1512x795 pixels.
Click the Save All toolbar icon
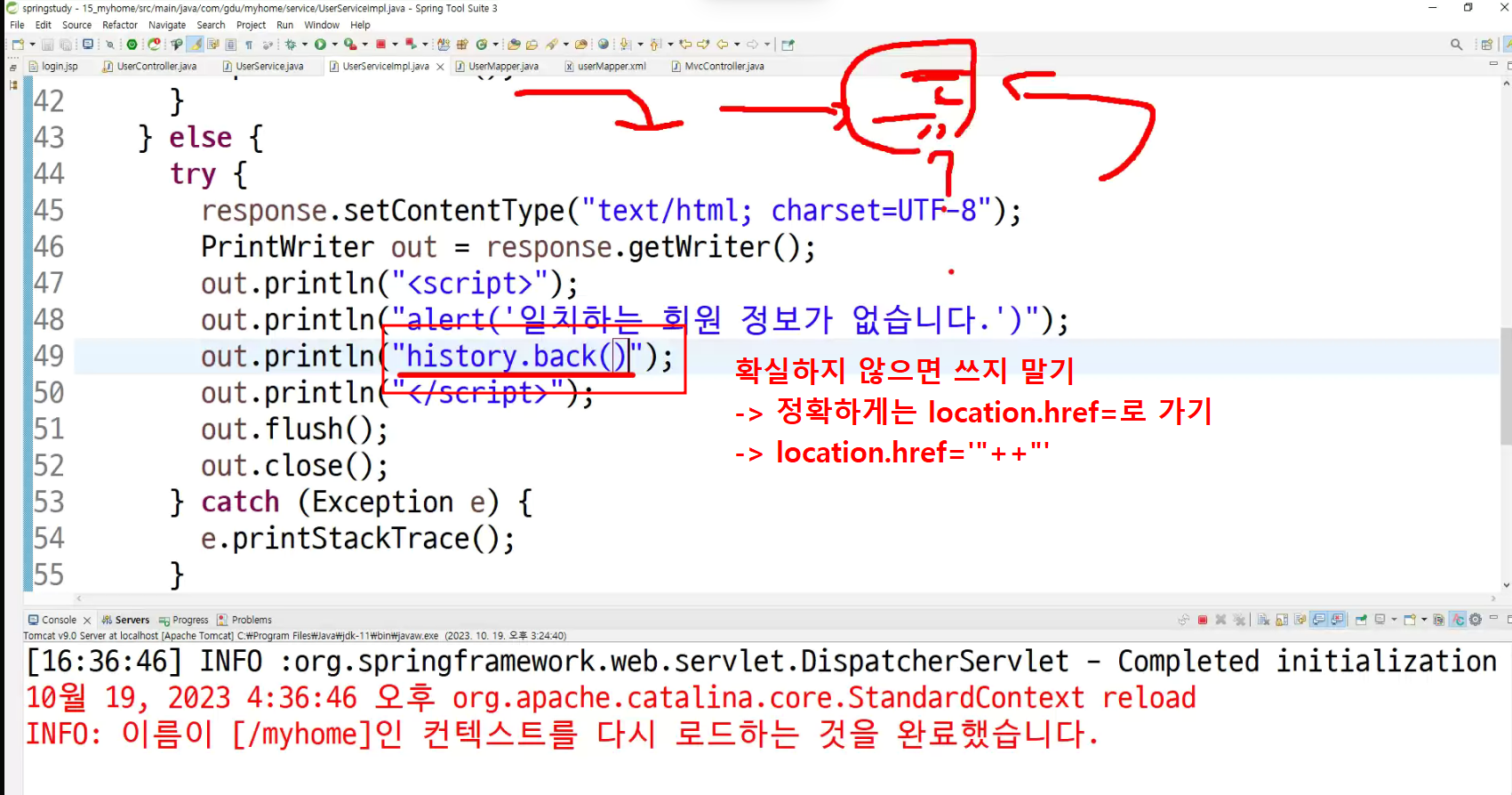click(x=66, y=44)
